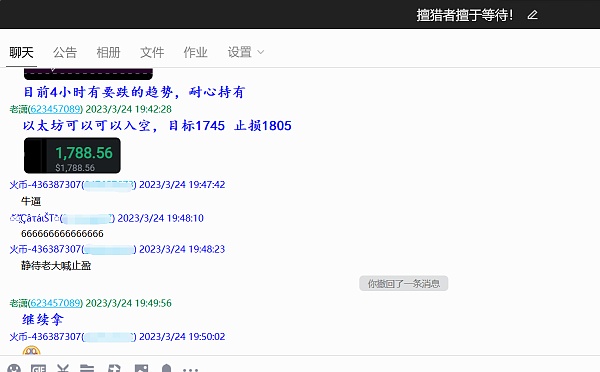Click the 火币-436387307 sender header at 19:48:23

117,250
